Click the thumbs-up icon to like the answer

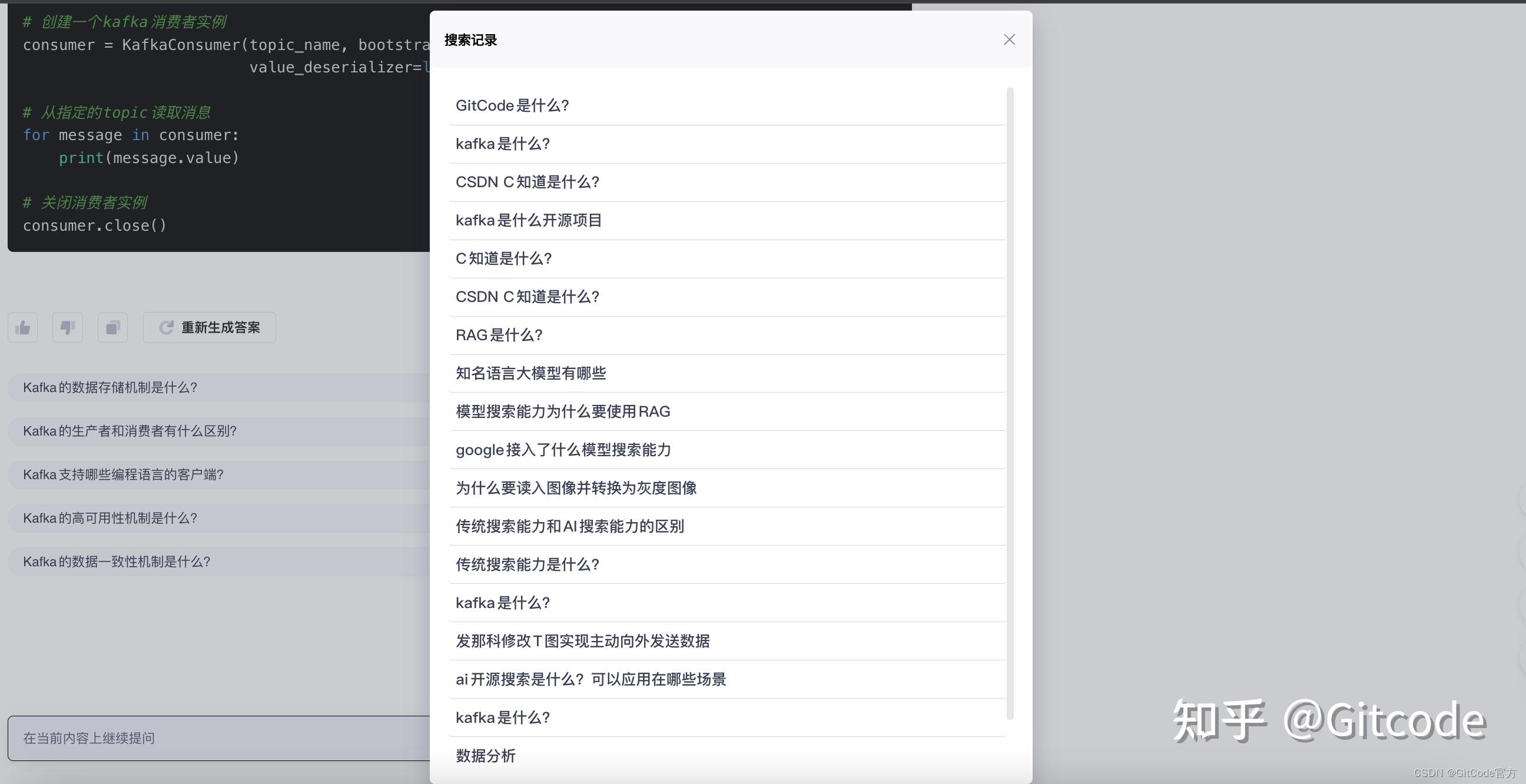[22, 327]
